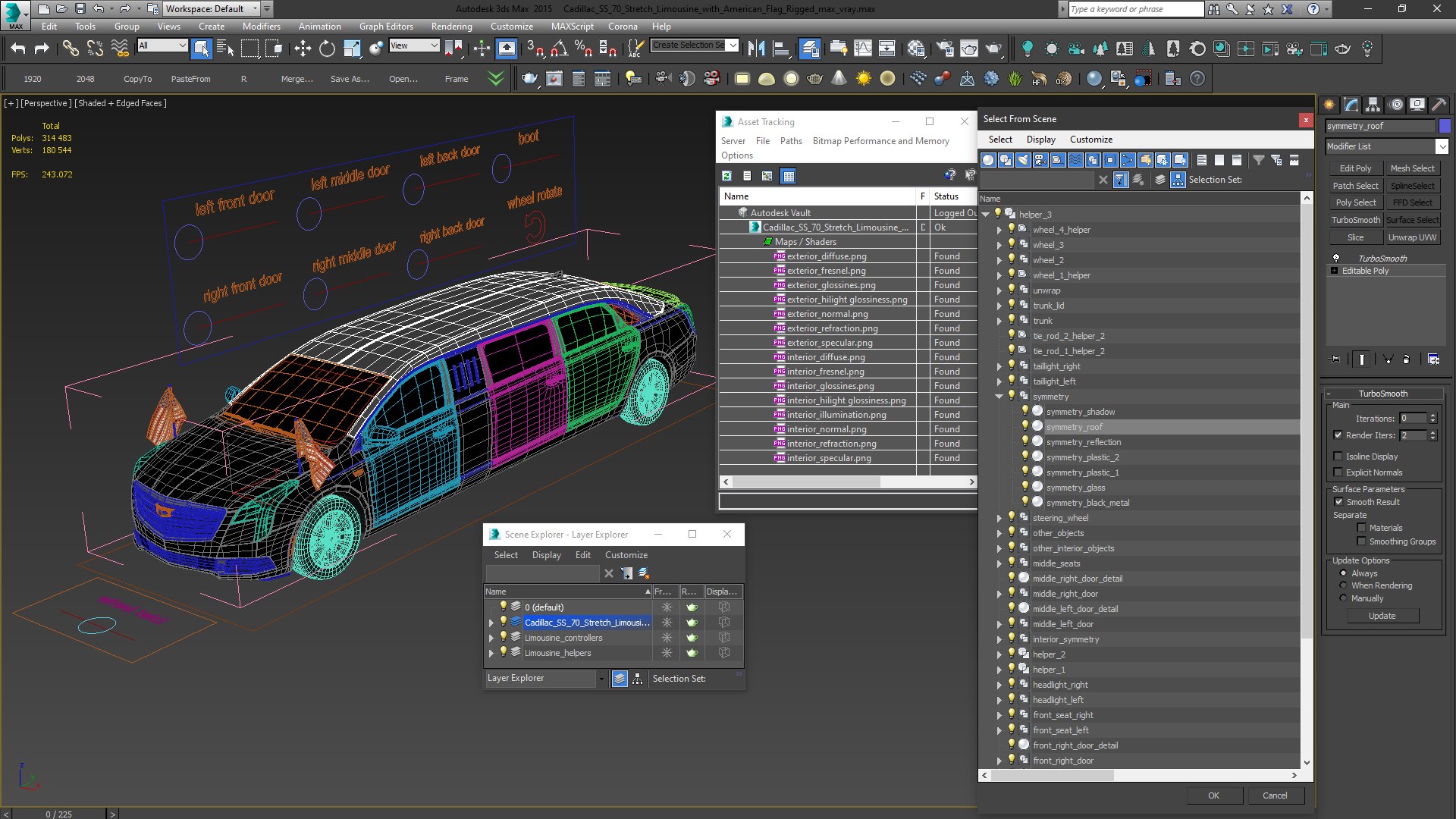
Task: Select the Always update radio button
Action: click(x=1343, y=573)
